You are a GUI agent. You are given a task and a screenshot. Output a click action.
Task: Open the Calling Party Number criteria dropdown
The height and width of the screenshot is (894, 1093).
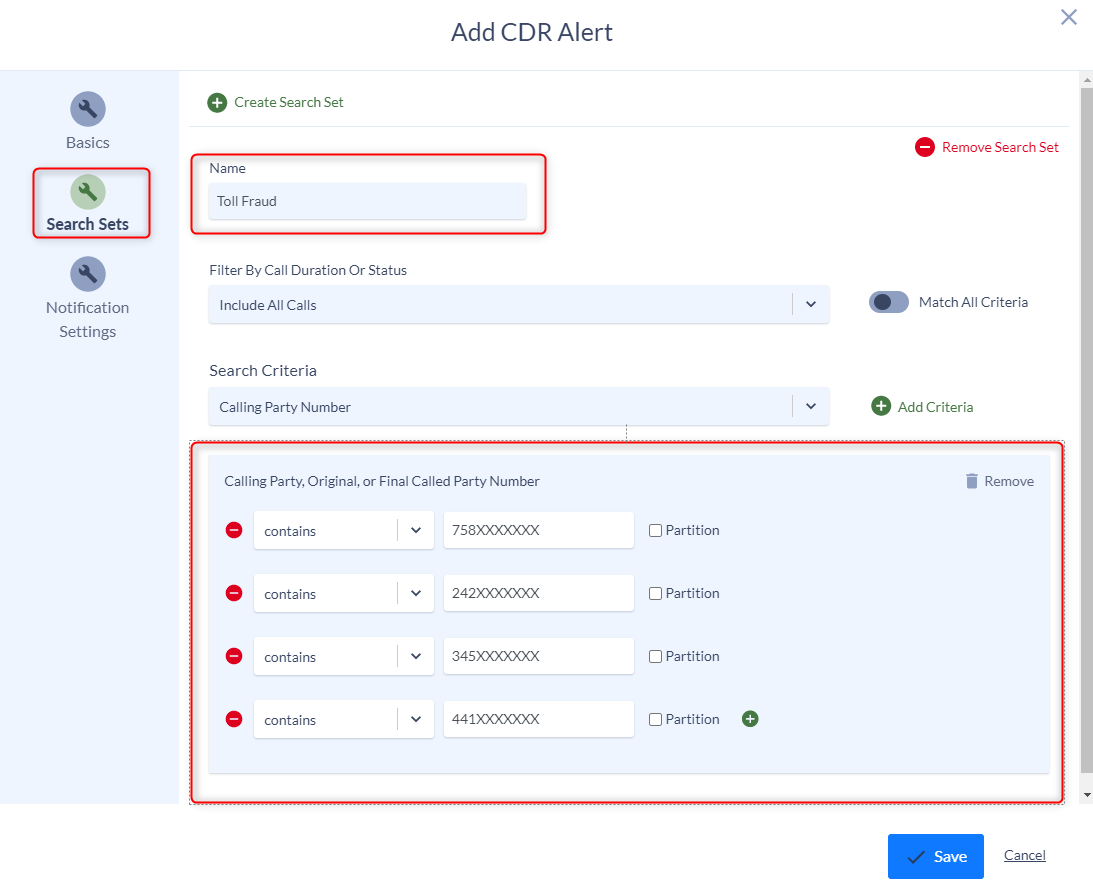[x=519, y=406]
